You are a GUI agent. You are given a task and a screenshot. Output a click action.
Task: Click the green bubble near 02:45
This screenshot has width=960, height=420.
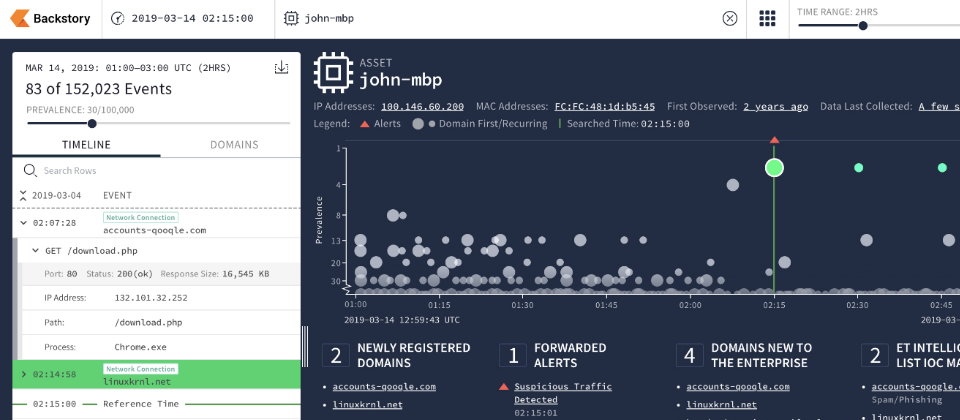pos(942,167)
